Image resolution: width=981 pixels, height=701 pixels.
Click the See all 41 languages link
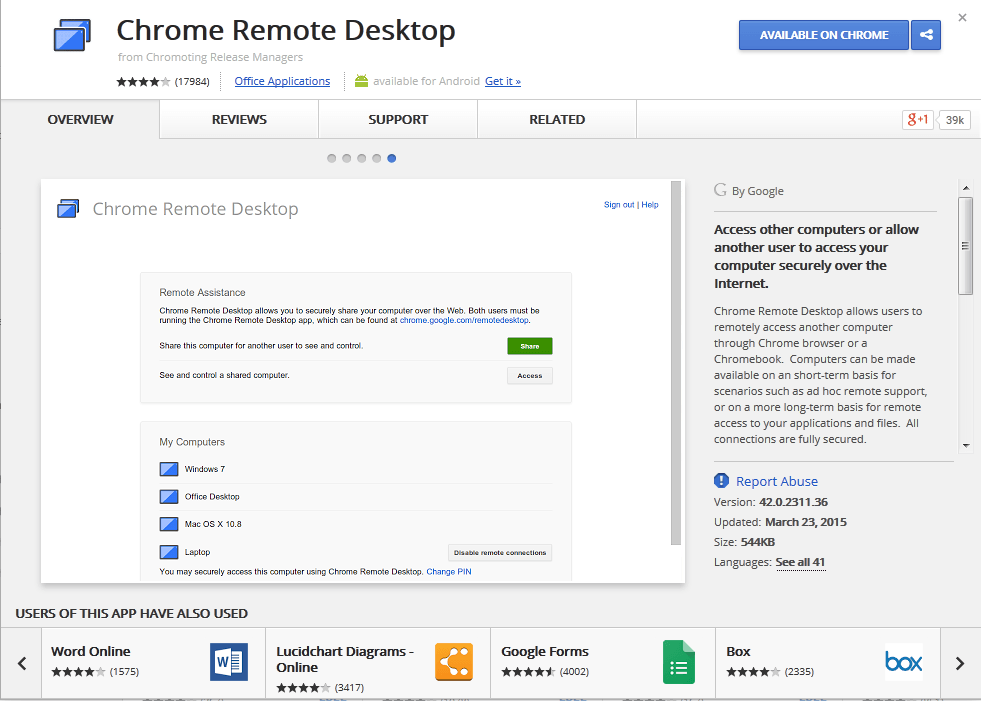point(800,562)
